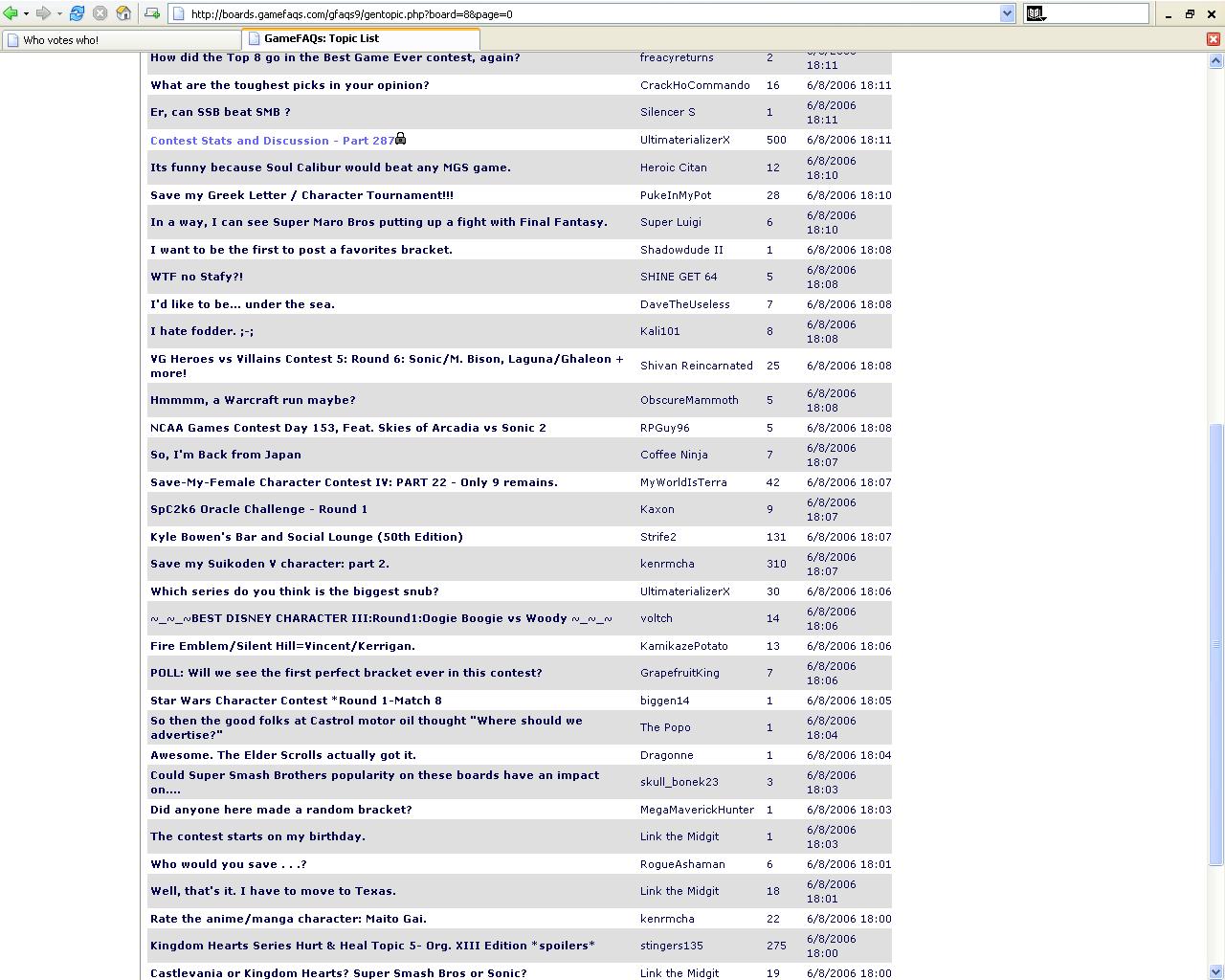The height and width of the screenshot is (980, 1225).
Task: Open 'SpC2k6 Oracle Challenge - Round 1'
Action: pos(258,509)
